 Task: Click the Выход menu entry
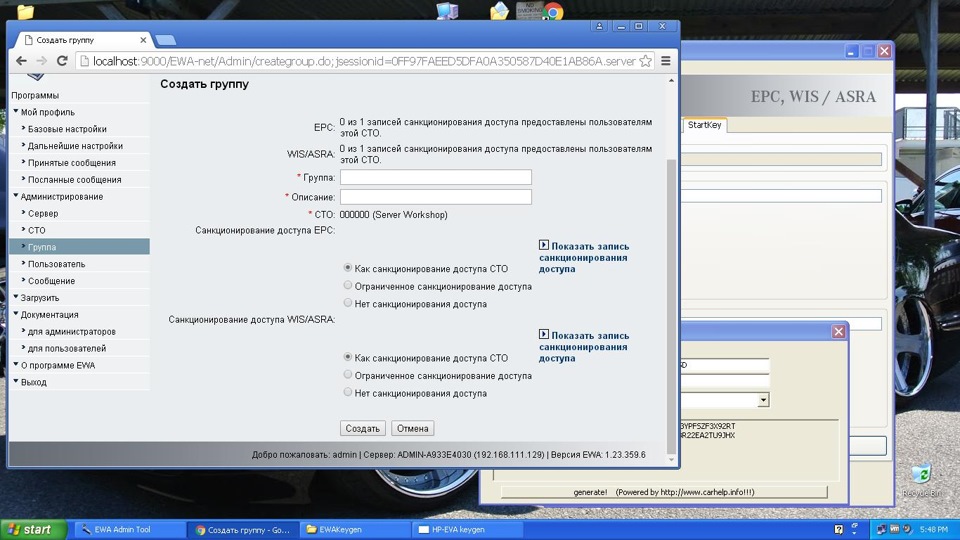click(x=33, y=382)
